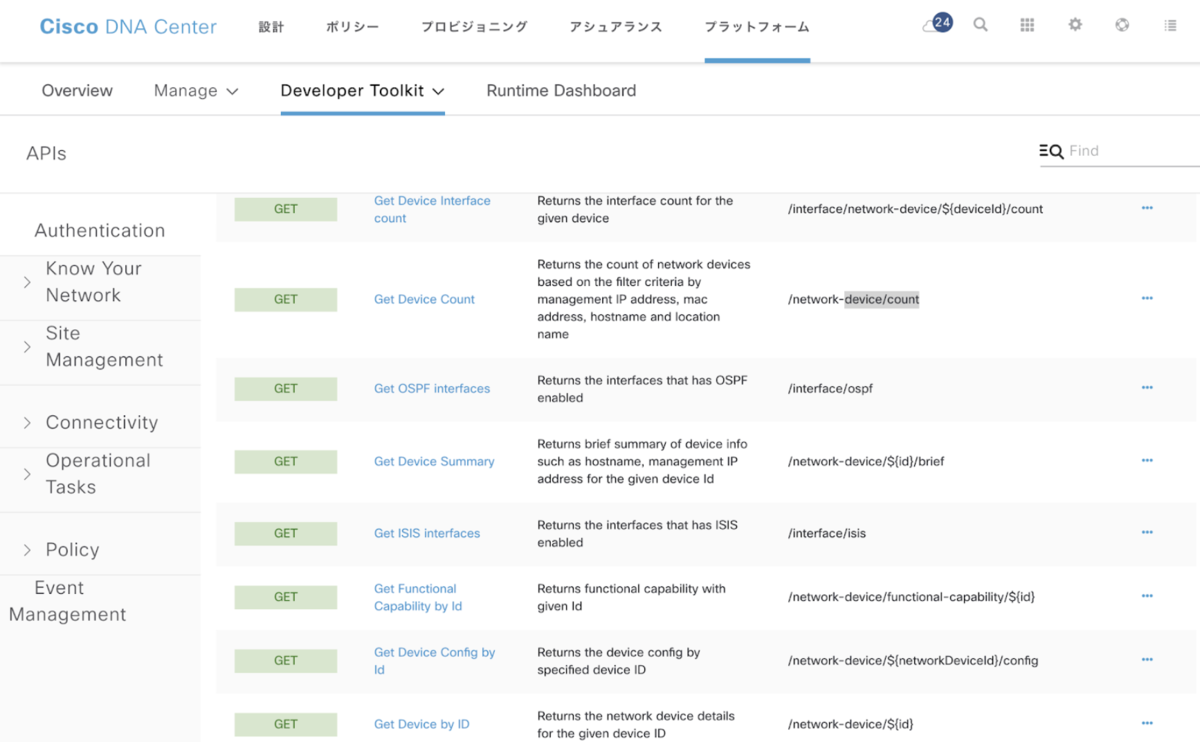Click GET badge for Get Device Count
This screenshot has height=742, width=1200.
[x=286, y=299]
